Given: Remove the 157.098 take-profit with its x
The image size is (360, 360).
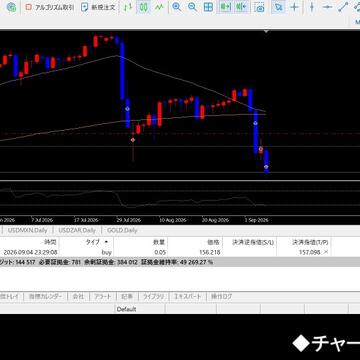Looking at the screenshot, I should tap(326, 252).
